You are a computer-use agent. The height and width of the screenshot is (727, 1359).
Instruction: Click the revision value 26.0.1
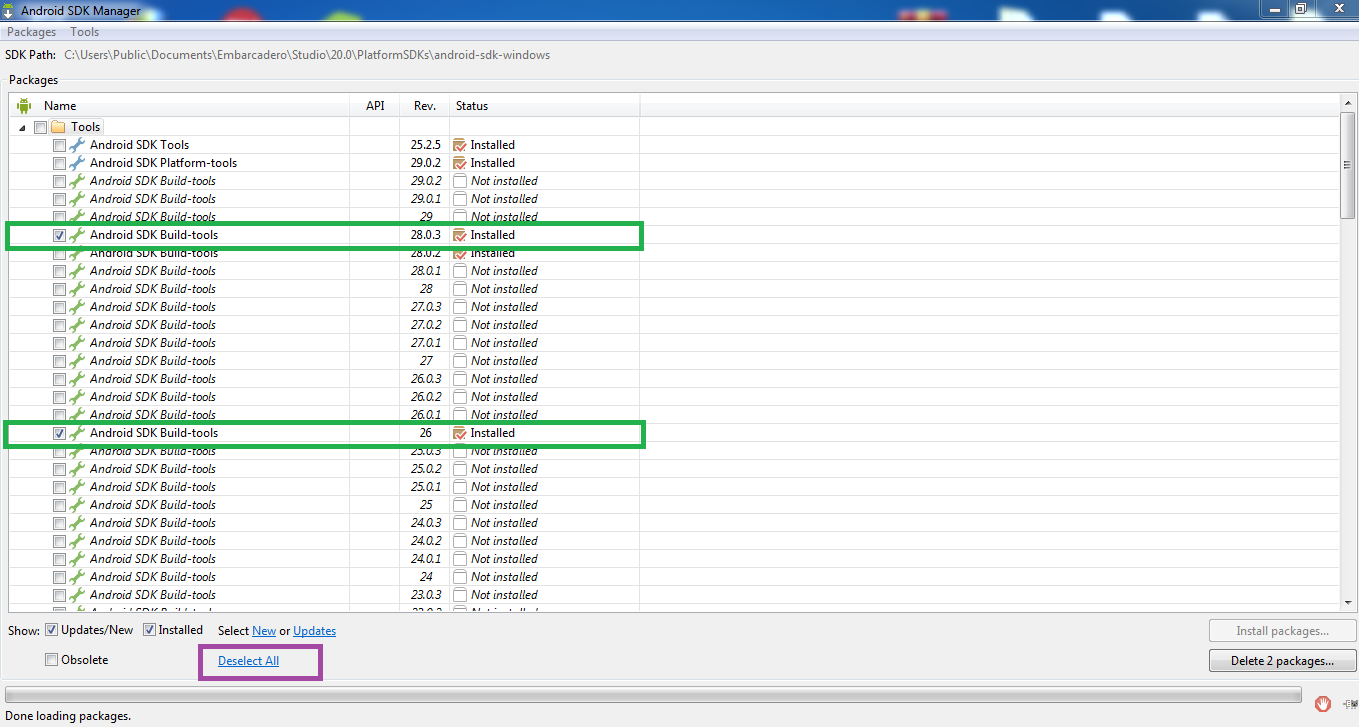(x=426, y=415)
